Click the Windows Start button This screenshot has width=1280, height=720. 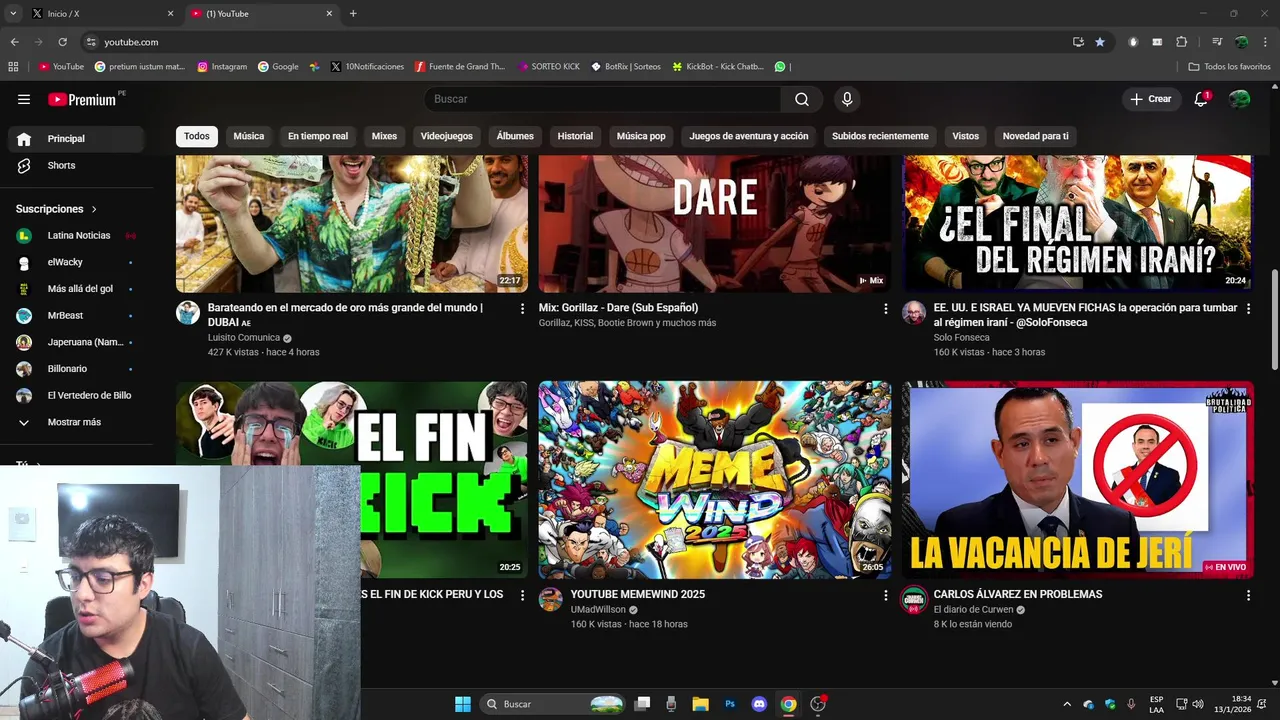pos(463,704)
